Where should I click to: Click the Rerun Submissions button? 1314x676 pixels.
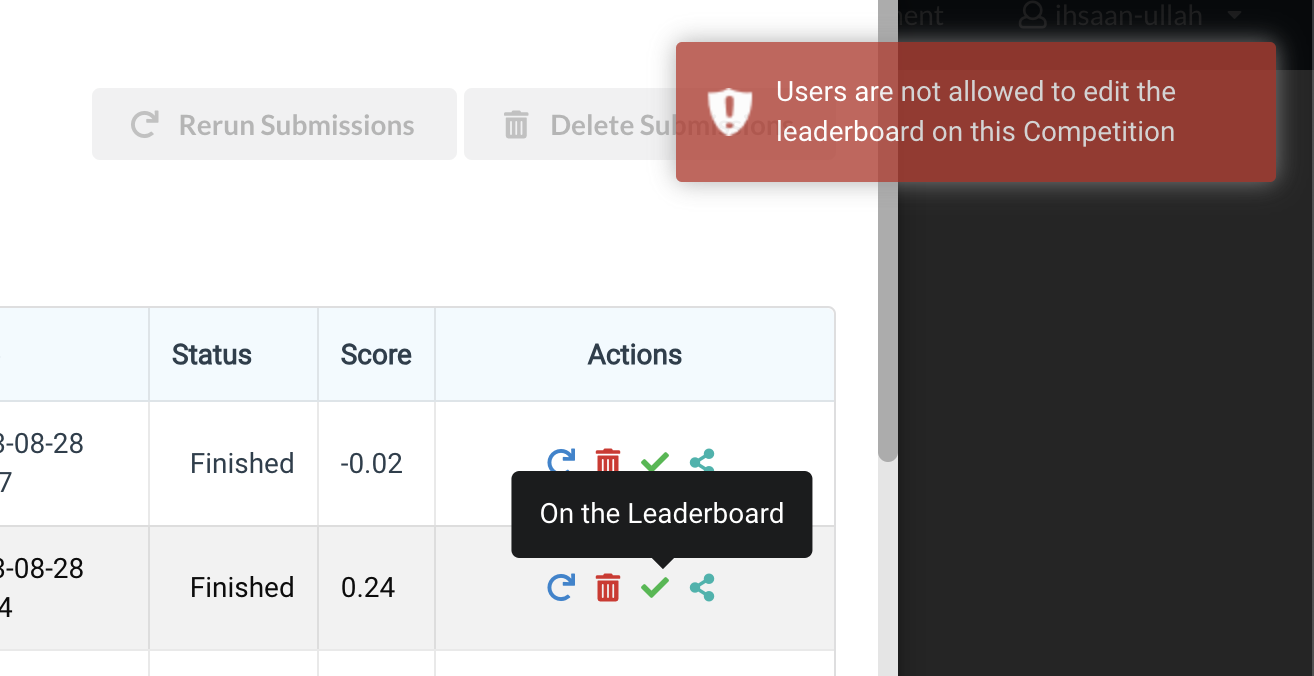click(x=274, y=124)
